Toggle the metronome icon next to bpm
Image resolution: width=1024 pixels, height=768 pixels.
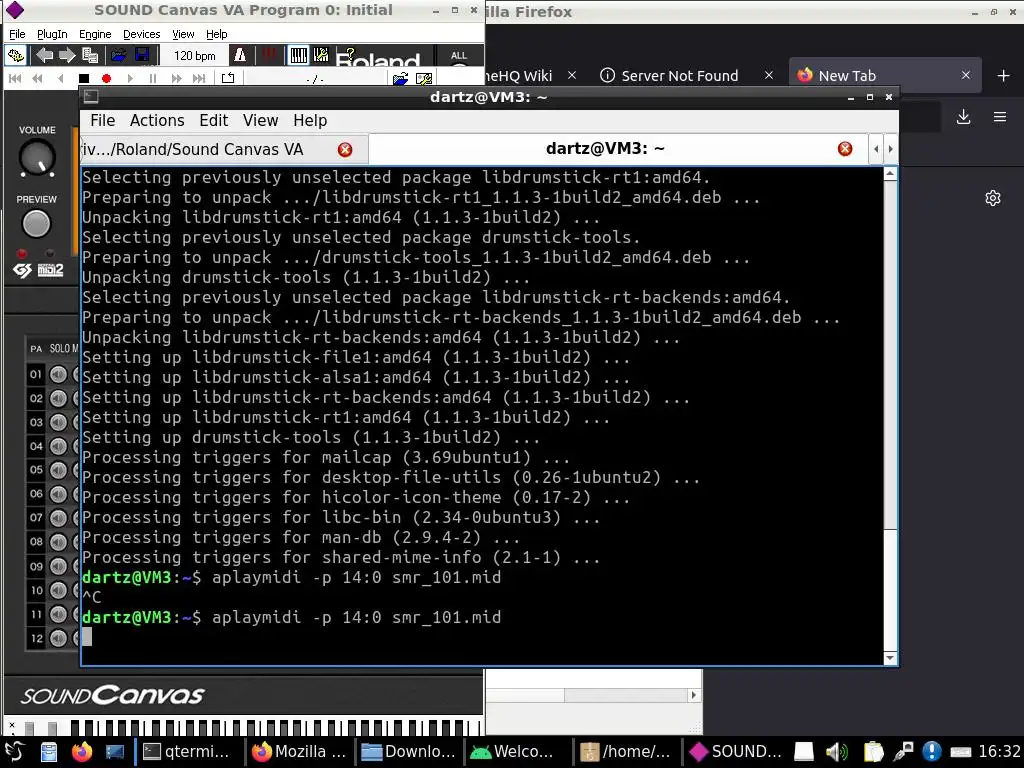[240, 56]
